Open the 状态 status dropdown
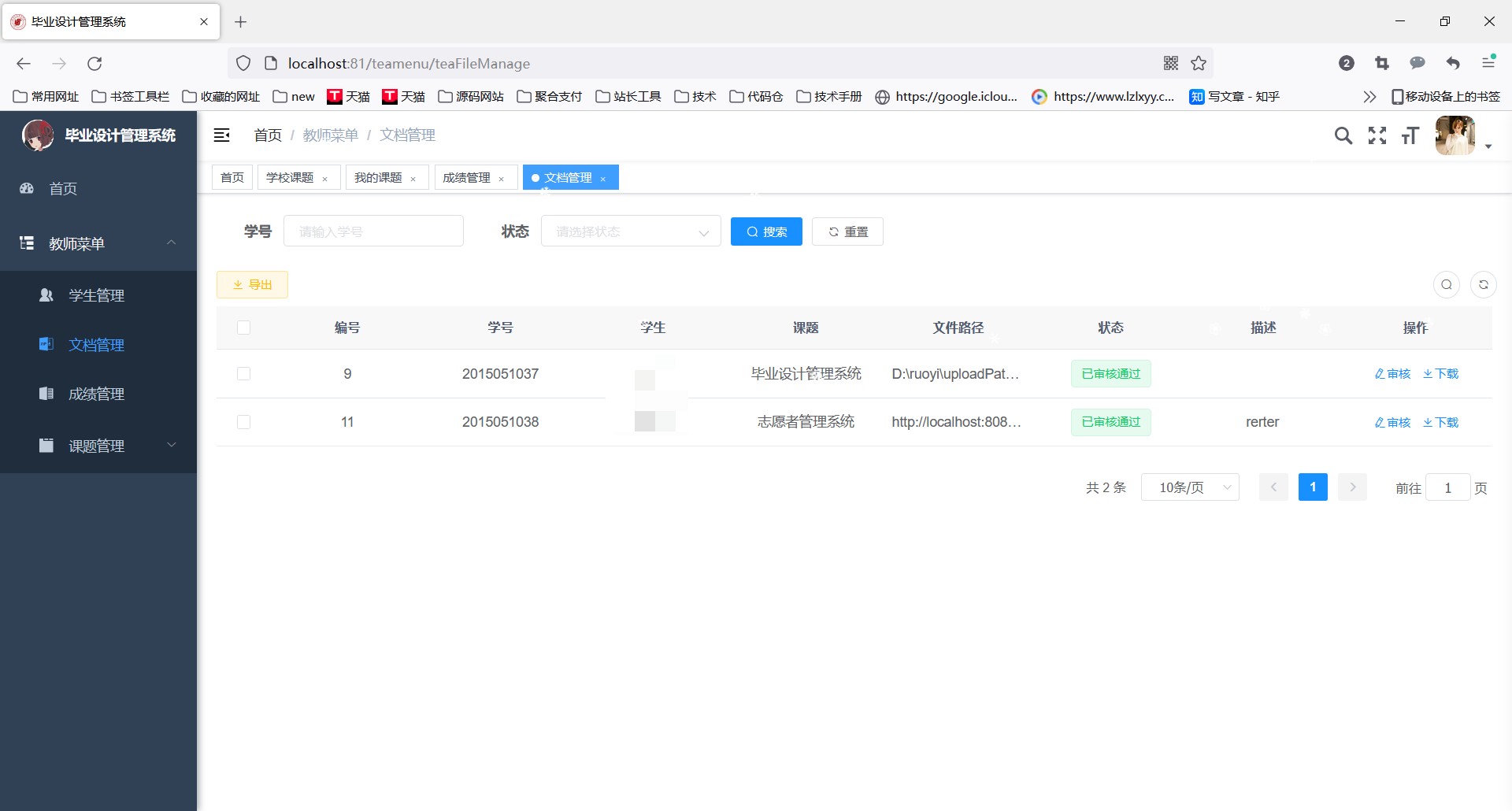The height and width of the screenshot is (811, 1512). (631, 231)
